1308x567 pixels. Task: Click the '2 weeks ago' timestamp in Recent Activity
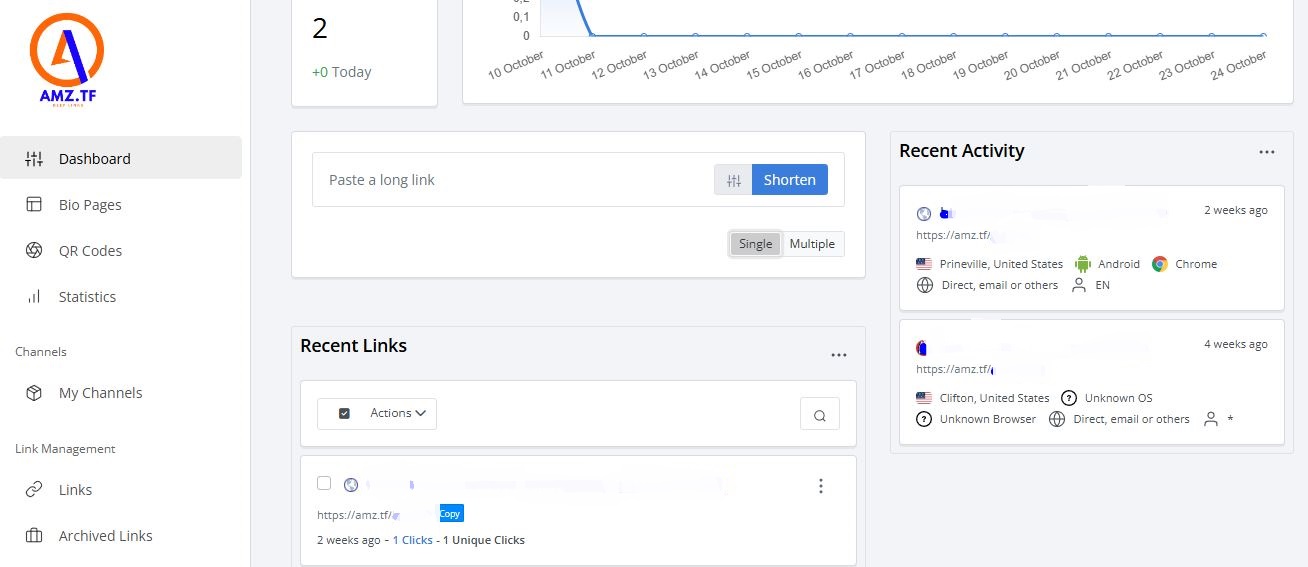pyautogui.click(x=1236, y=210)
